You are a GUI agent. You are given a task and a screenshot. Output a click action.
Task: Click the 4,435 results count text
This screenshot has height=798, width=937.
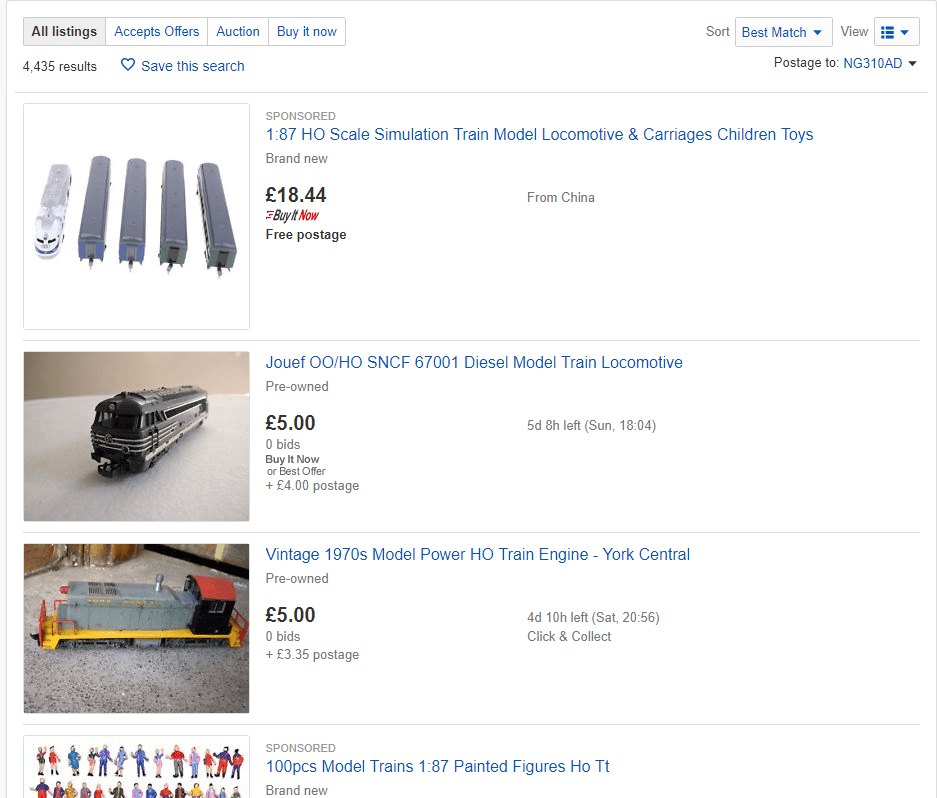click(60, 66)
